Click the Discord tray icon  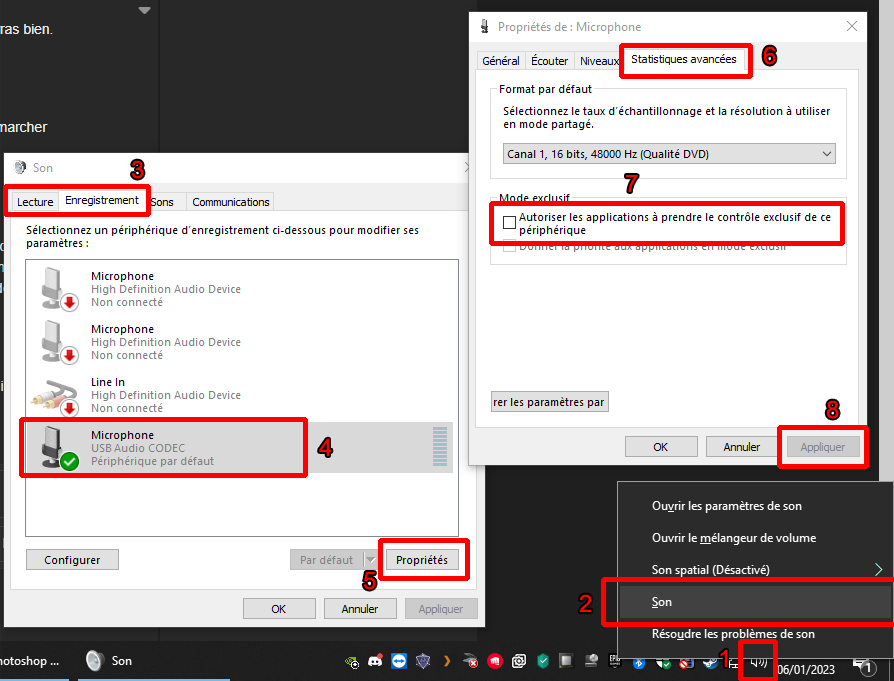point(375,661)
